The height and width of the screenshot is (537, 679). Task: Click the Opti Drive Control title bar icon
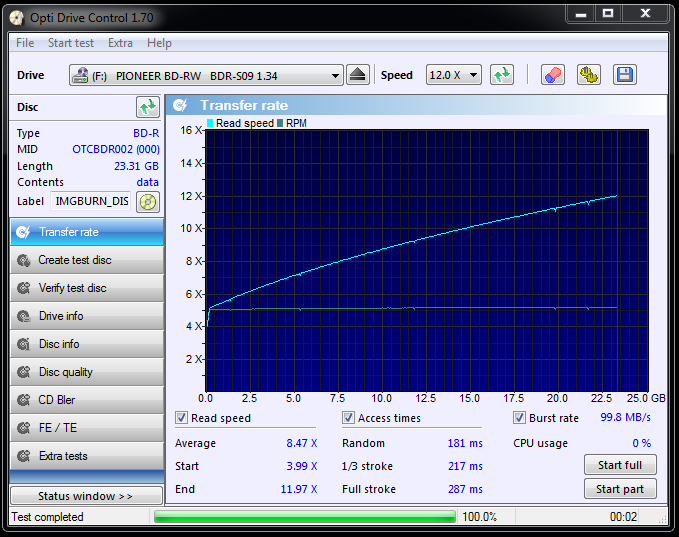(17, 18)
